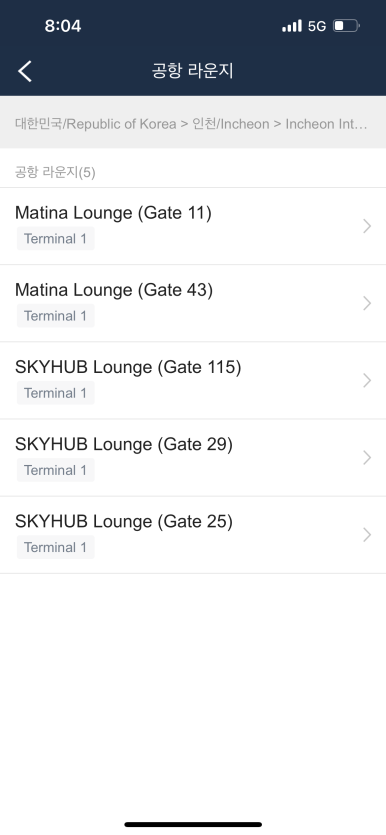
Task: Choose SKYHUB Lounge (Gate 29) entry
Action: pyautogui.click(x=193, y=458)
